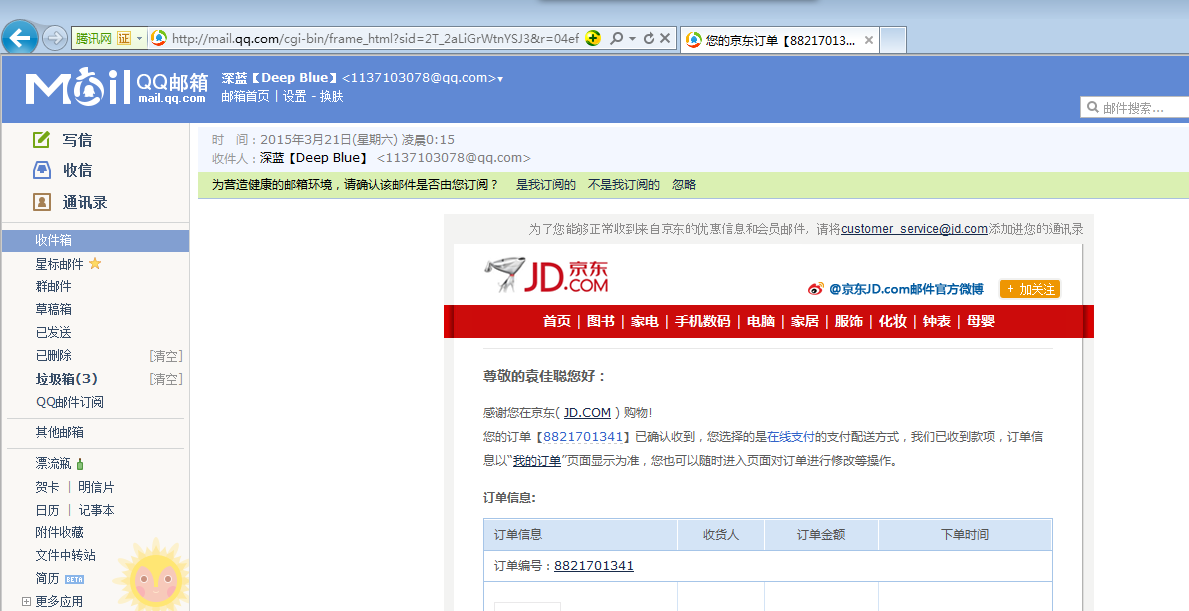
Task: Open the 腾讯网 badge dropdown arrow
Action: (140, 39)
